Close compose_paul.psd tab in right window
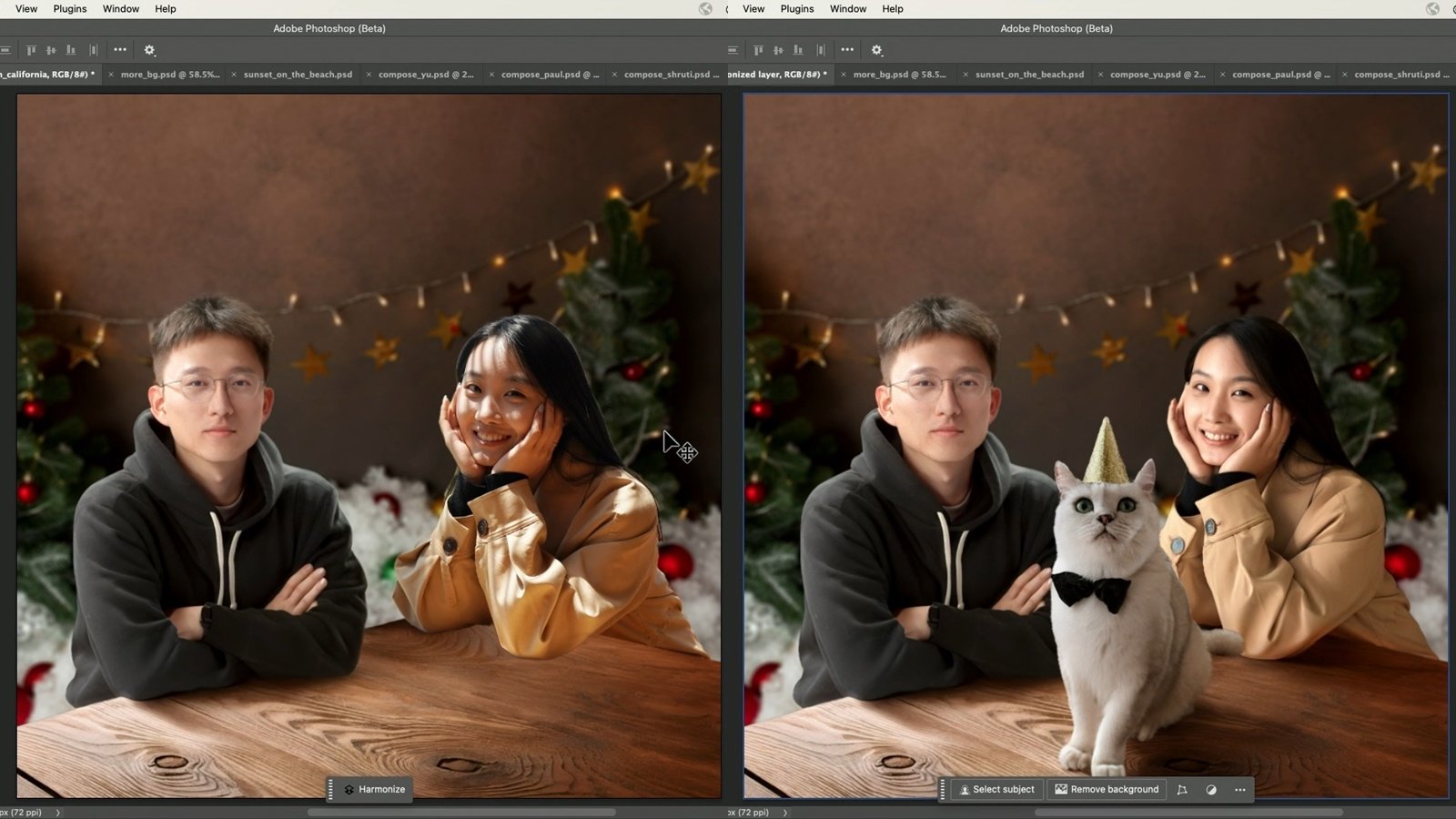Image resolution: width=1456 pixels, height=819 pixels. pos(1222,75)
